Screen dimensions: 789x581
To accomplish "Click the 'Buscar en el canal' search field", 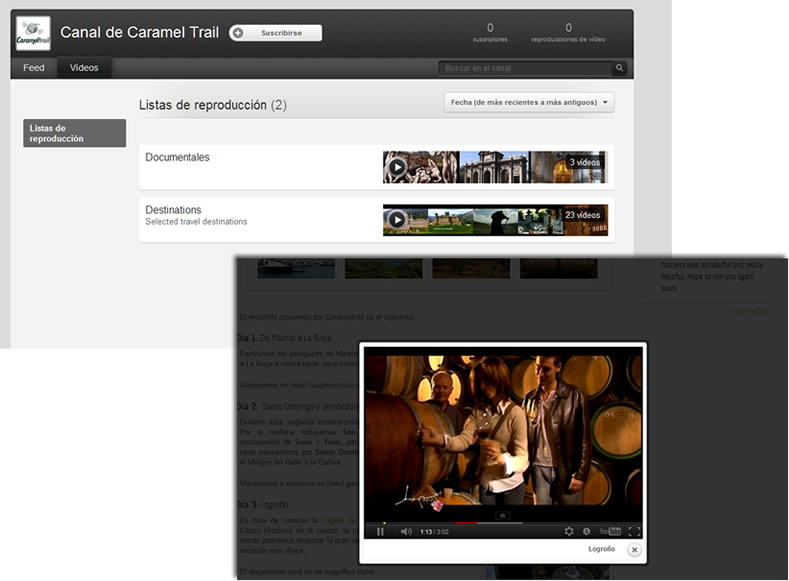I will 525,68.
